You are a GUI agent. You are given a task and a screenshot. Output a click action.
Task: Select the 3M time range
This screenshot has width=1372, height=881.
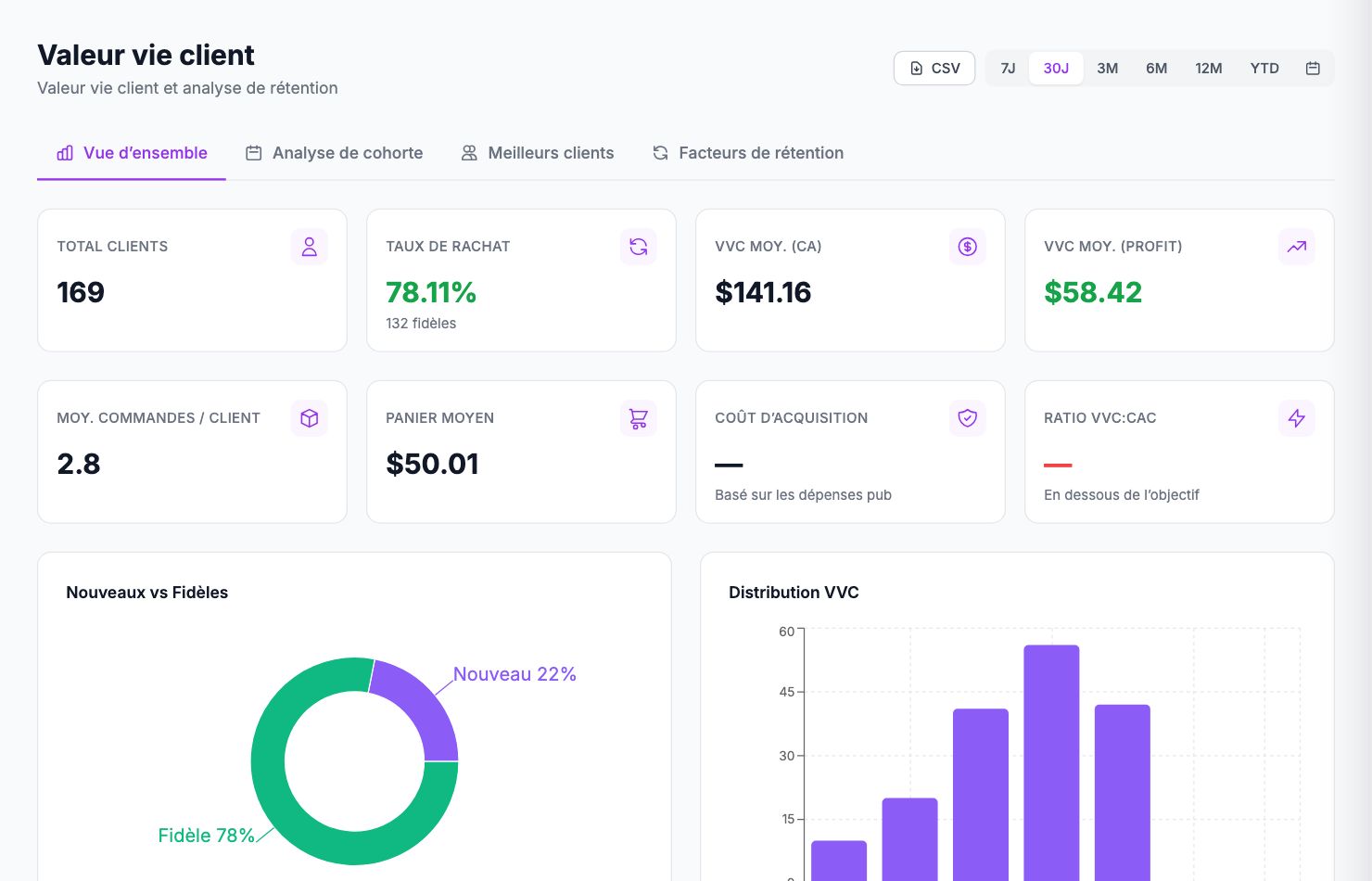tap(1107, 68)
